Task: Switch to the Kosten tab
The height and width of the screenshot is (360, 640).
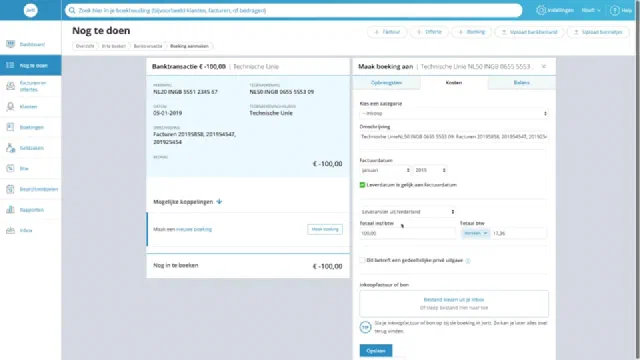Action: click(454, 82)
